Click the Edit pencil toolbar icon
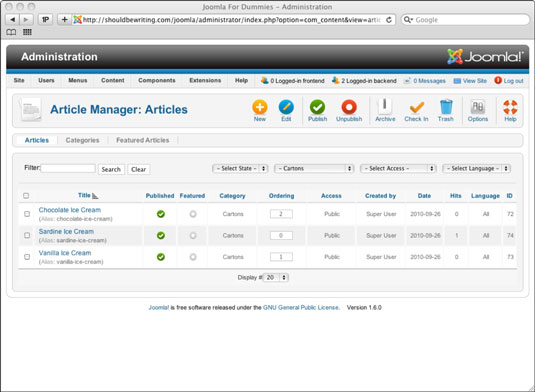This screenshot has height=392, width=535. [286, 107]
